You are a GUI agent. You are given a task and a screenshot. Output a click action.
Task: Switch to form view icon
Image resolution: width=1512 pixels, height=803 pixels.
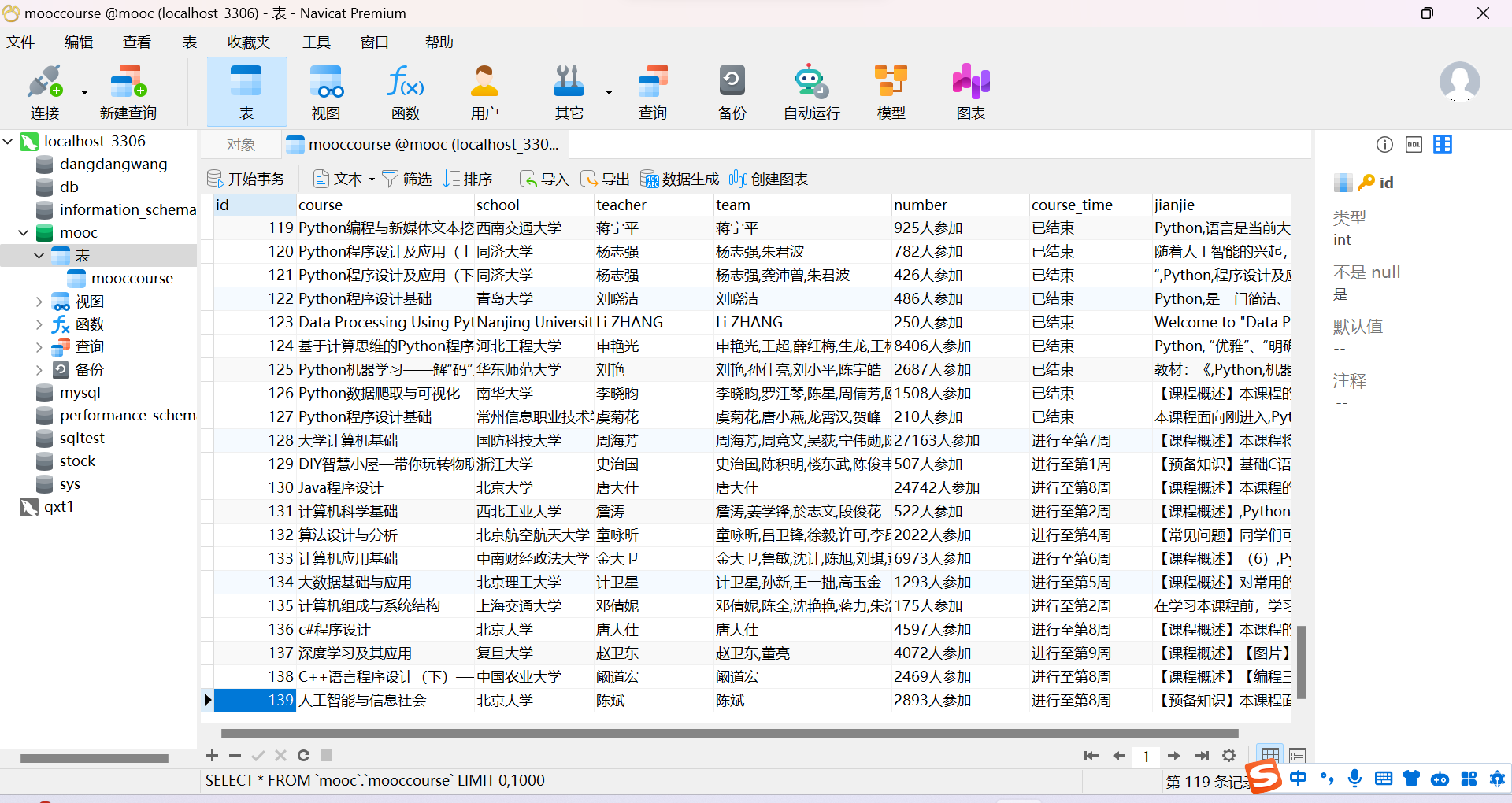coord(1298,756)
